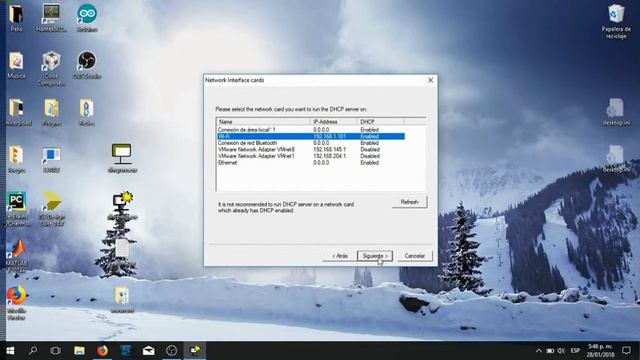Screen dimensions: 640x360
Task: Select the "Conexión de área local* 1" row
Action: tap(311, 130)
